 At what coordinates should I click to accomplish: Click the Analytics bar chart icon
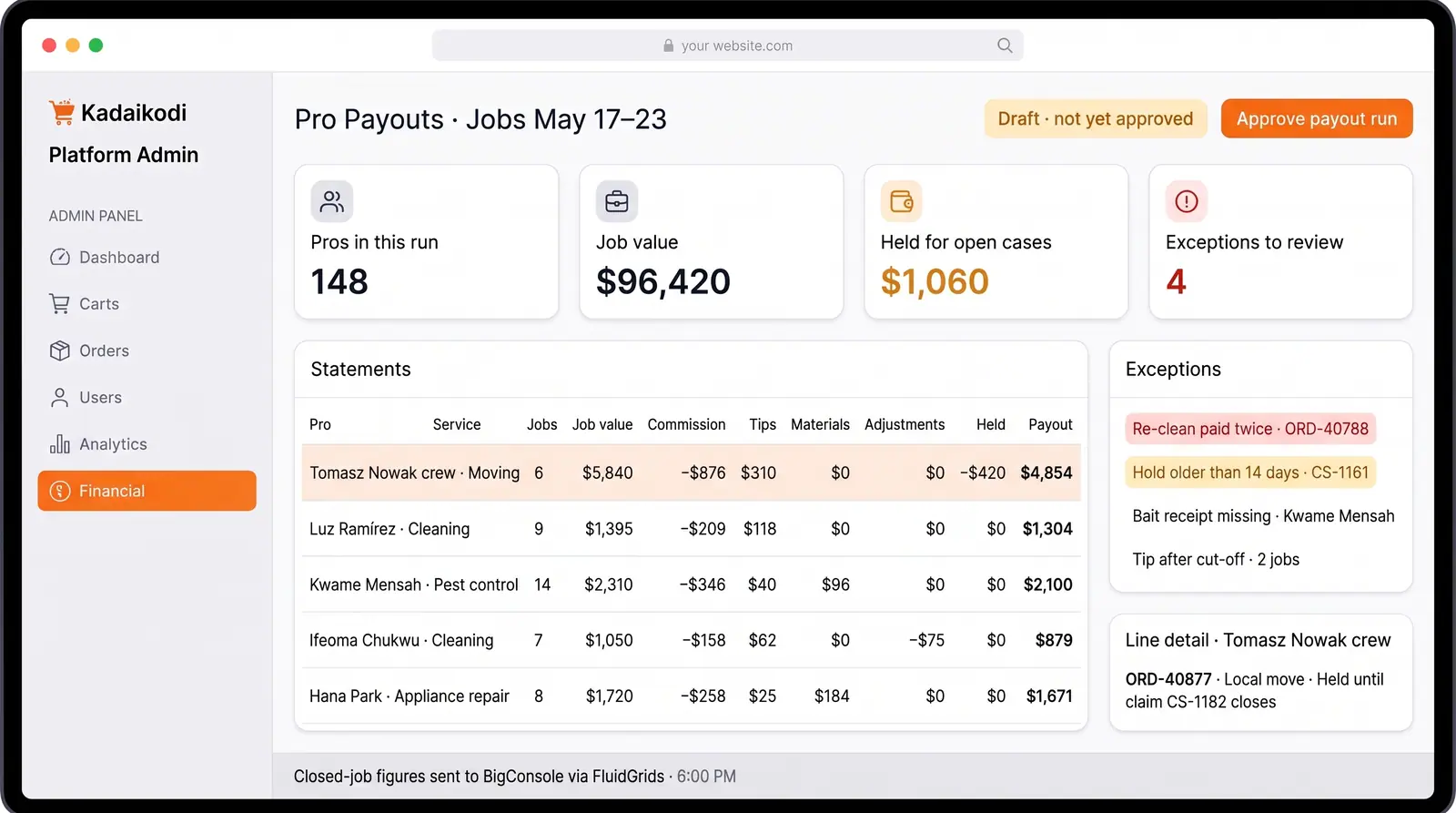[60, 444]
